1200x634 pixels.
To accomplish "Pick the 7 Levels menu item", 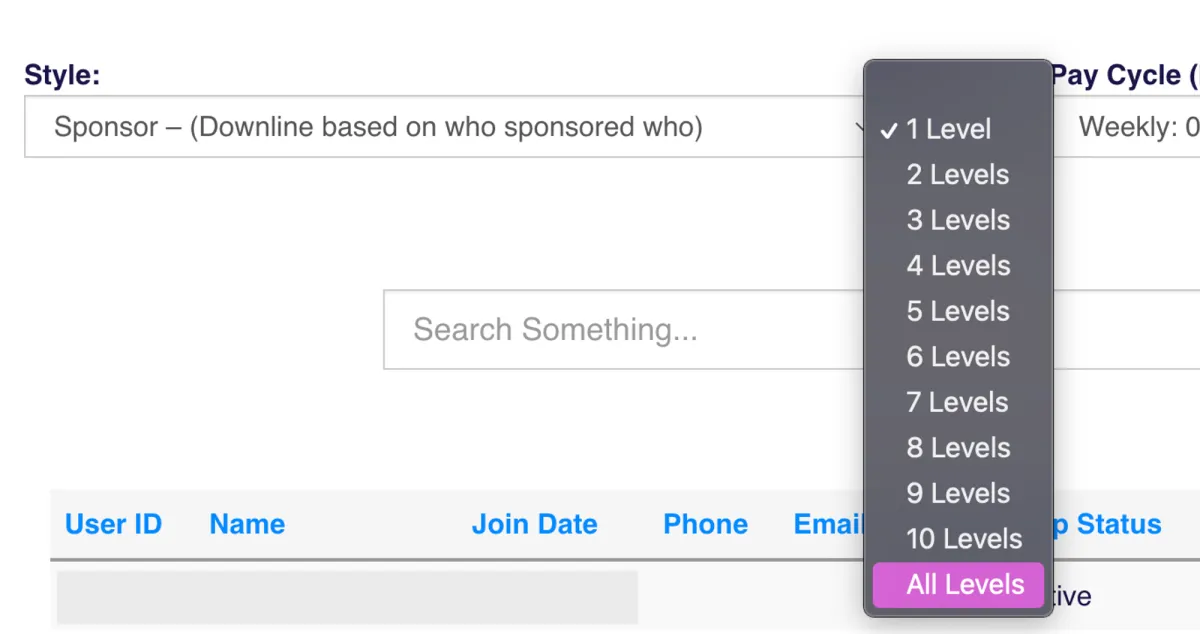I will click(957, 402).
